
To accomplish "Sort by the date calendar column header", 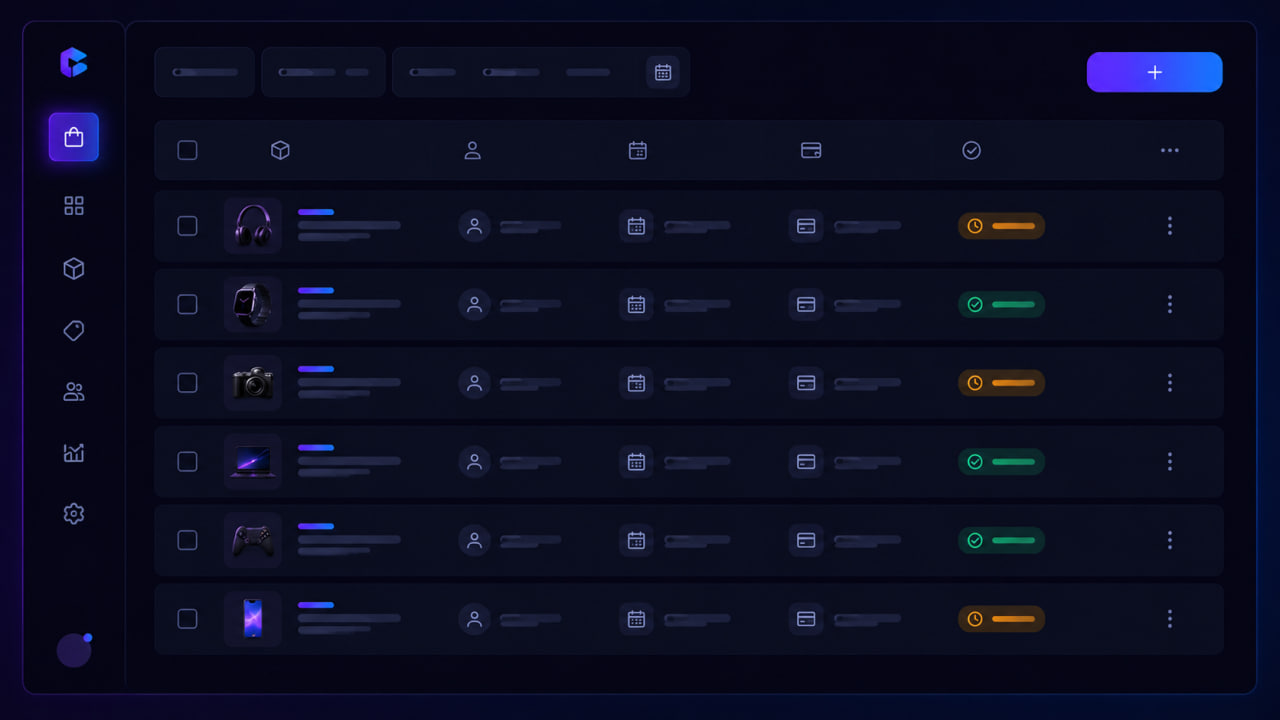I will click(638, 150).
